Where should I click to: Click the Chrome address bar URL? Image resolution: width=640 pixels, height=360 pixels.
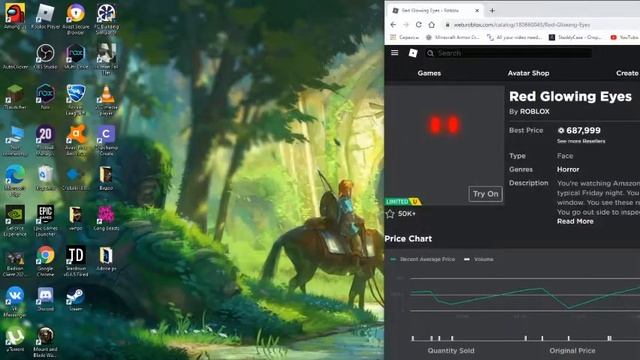[x=522, y=25]
